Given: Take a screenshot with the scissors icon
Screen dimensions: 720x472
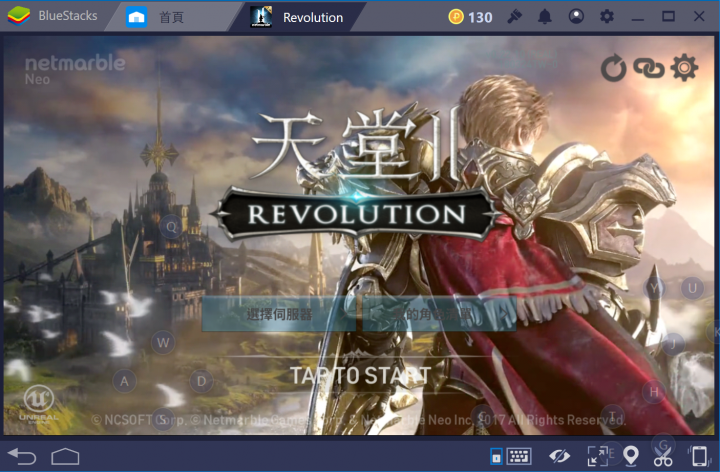Looking at the screenshot, I should coord(663,456).
